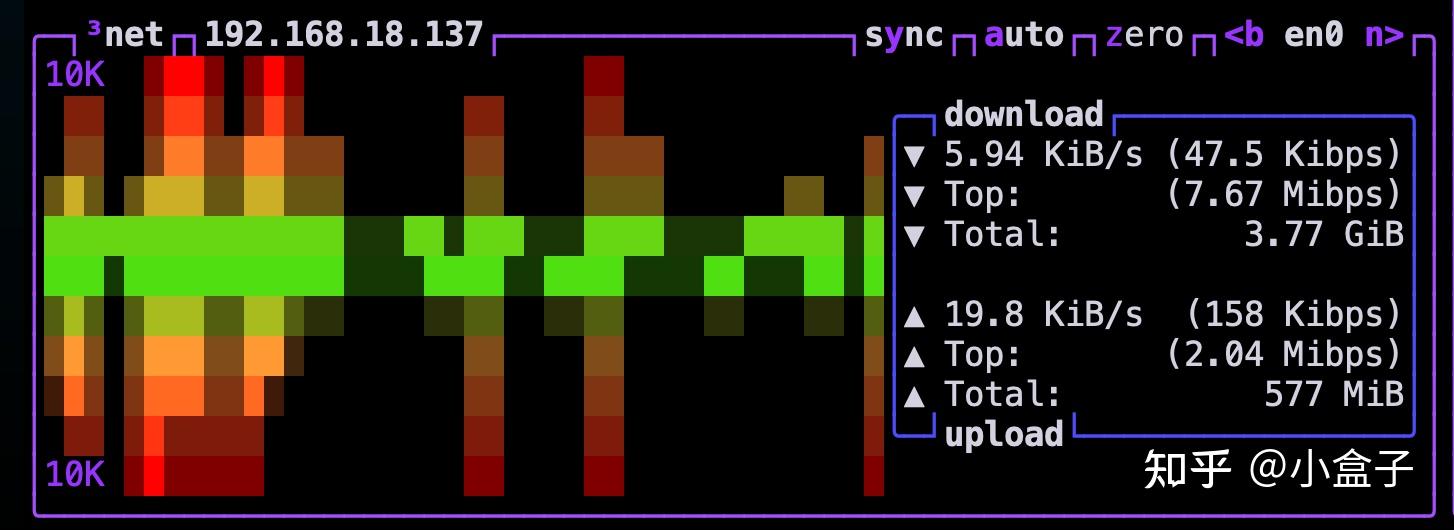Click upload bitrate (158 Kibps)
Image resolution: width=1454 pixels, height=530 pixels.
[x=1294, y=315]
